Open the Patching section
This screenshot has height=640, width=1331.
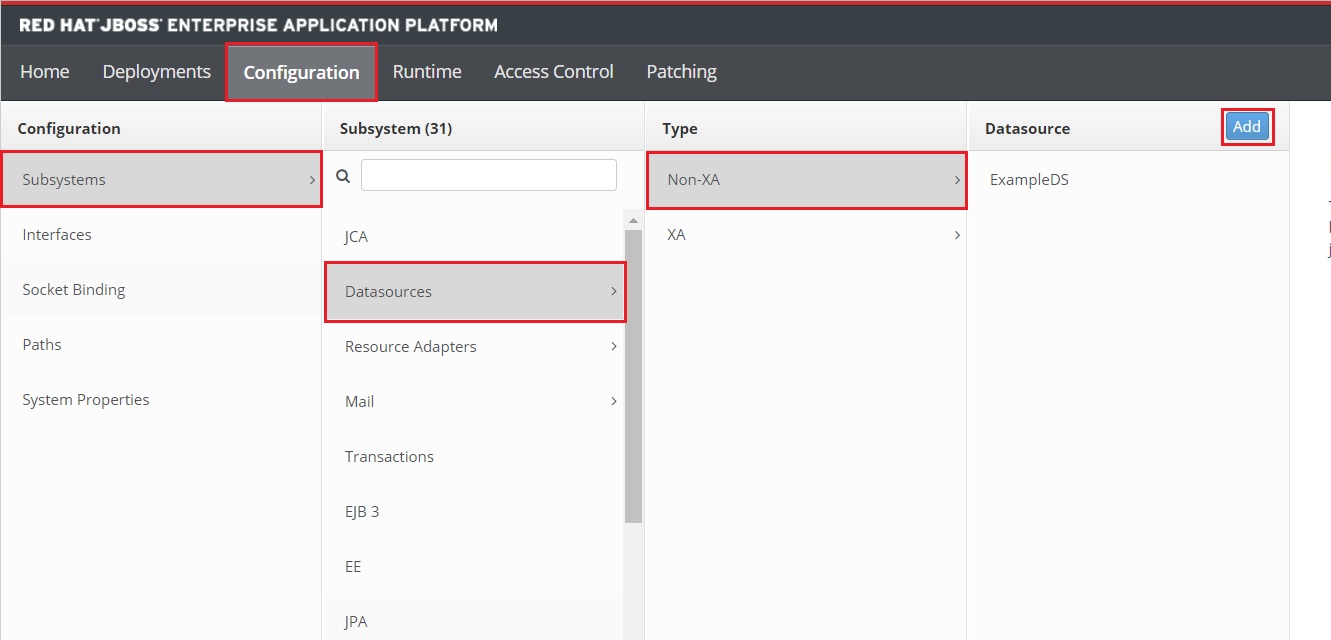tap(681, 71)
